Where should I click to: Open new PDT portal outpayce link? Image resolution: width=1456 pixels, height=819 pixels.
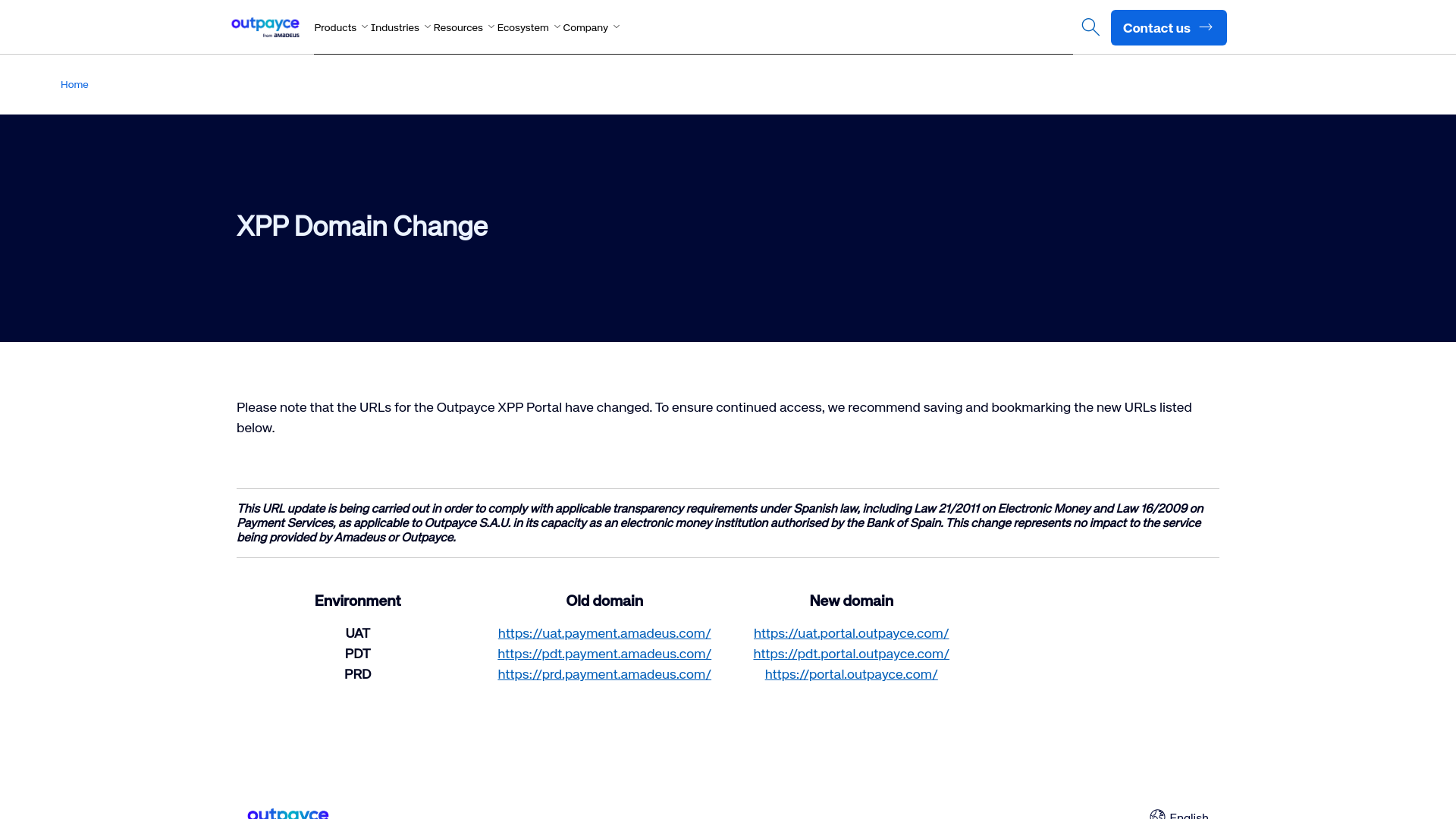pyautogui.click(x=851, y=654)
